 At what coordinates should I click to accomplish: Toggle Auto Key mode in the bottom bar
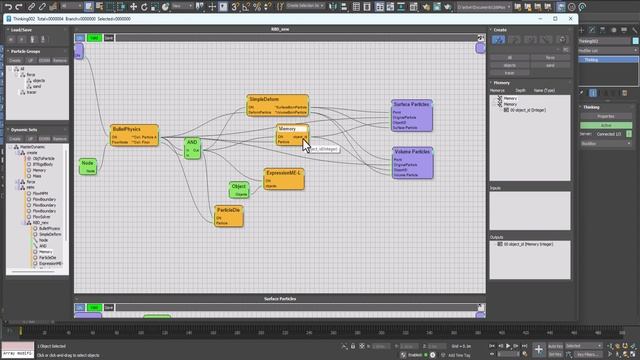tap(555, 346)
